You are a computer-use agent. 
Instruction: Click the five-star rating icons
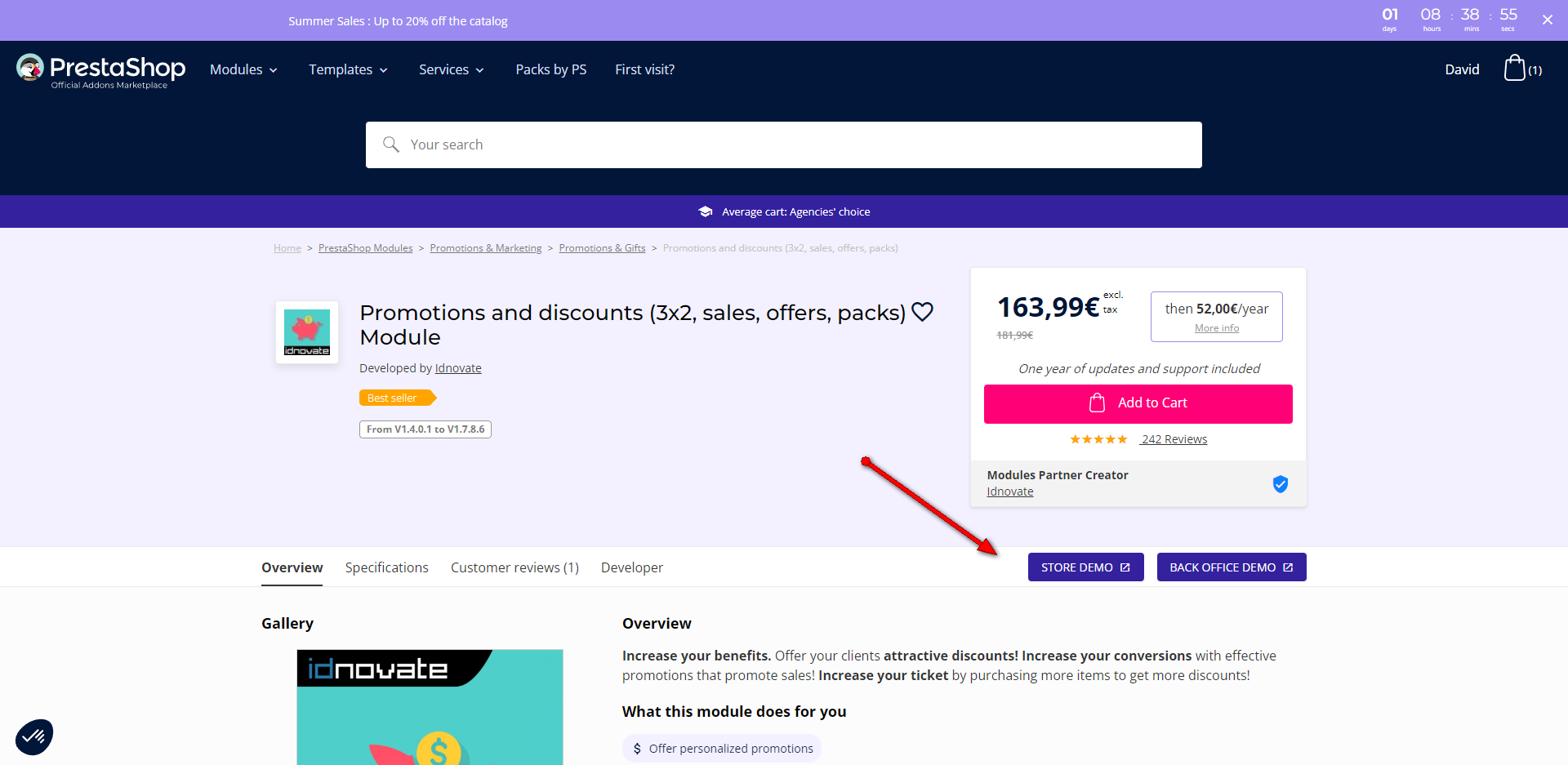tap(1098, 439)
